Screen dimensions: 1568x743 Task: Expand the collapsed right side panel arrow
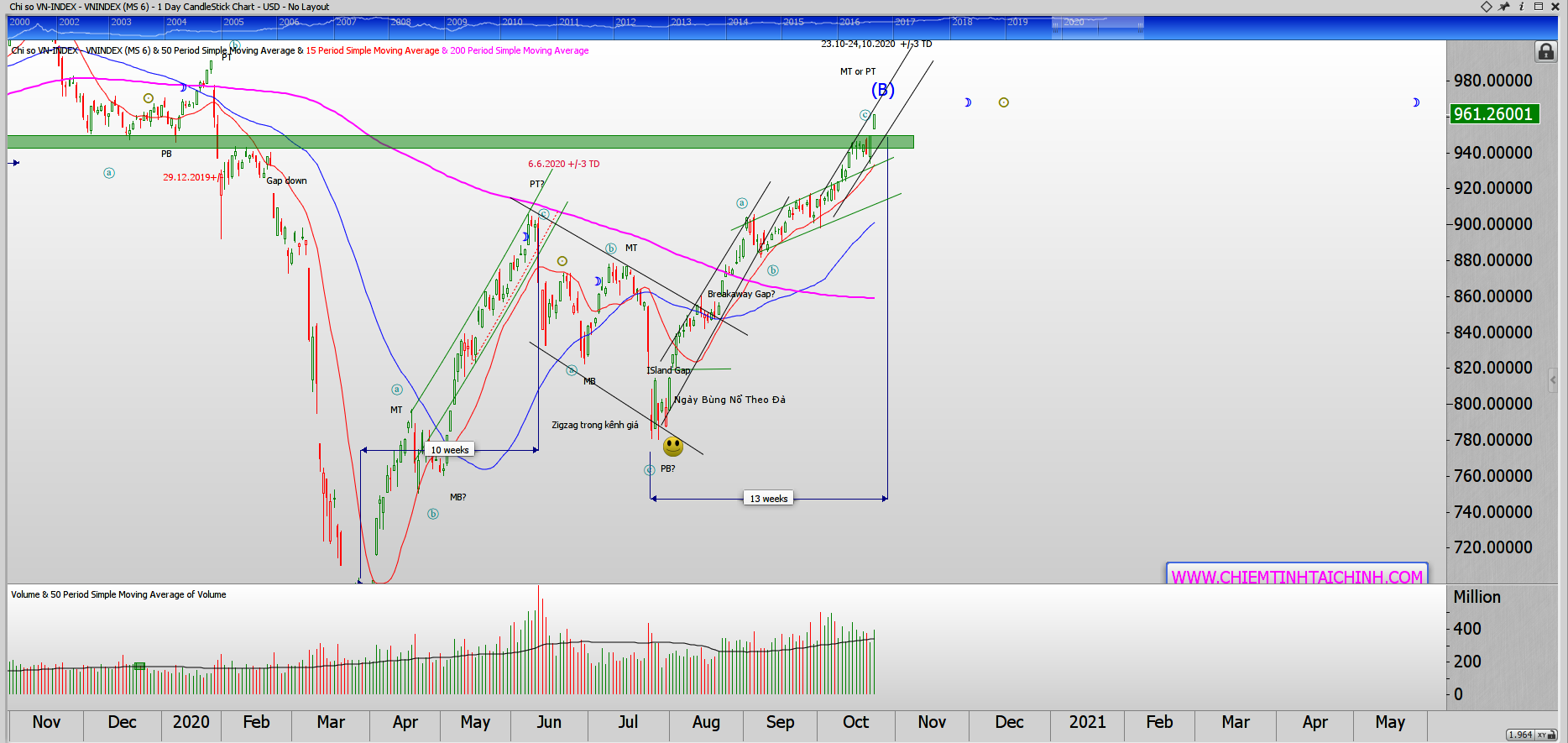point(1553,380)
